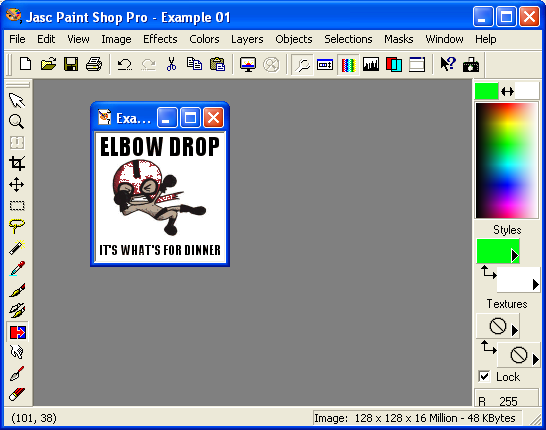Select the Magic Wand tool
Image resolution: width=546 pixels, height=430 pixels.
point(17,247)
